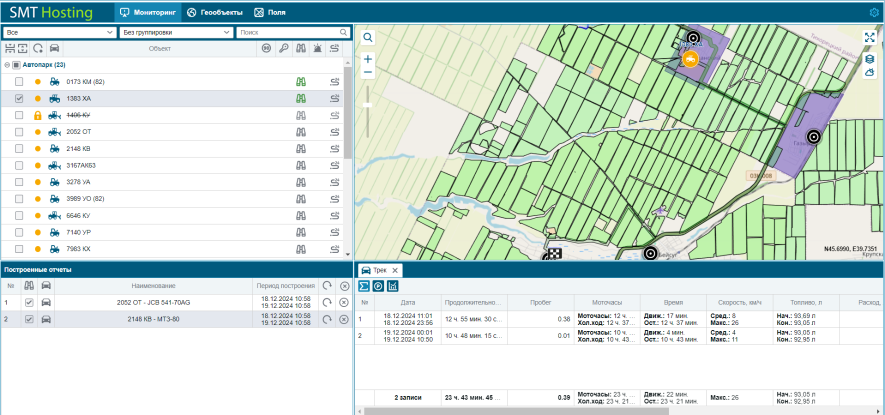Click green binoculars for 0173 KM (82)
Viewport: 885px width, 415px height.
[x=299, y=82]
